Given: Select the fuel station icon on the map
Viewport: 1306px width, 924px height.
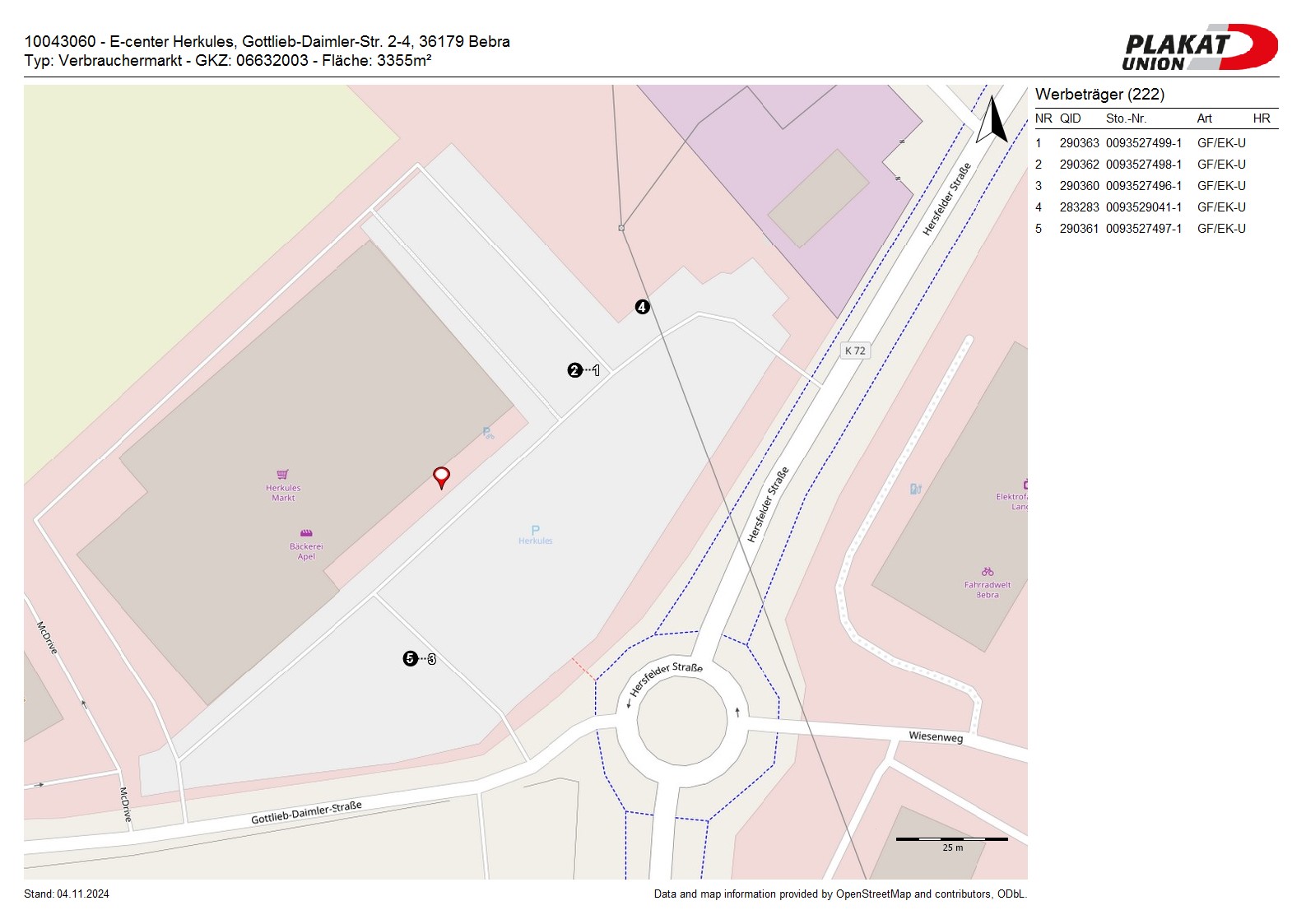Looking at the screenshot, I should (915, 489).
